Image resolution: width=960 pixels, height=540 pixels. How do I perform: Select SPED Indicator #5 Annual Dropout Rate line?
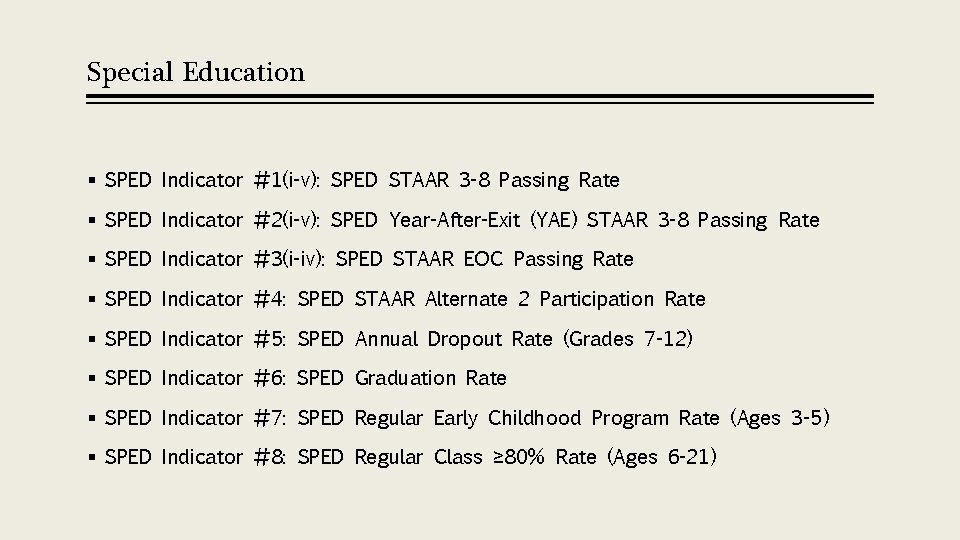399,339
